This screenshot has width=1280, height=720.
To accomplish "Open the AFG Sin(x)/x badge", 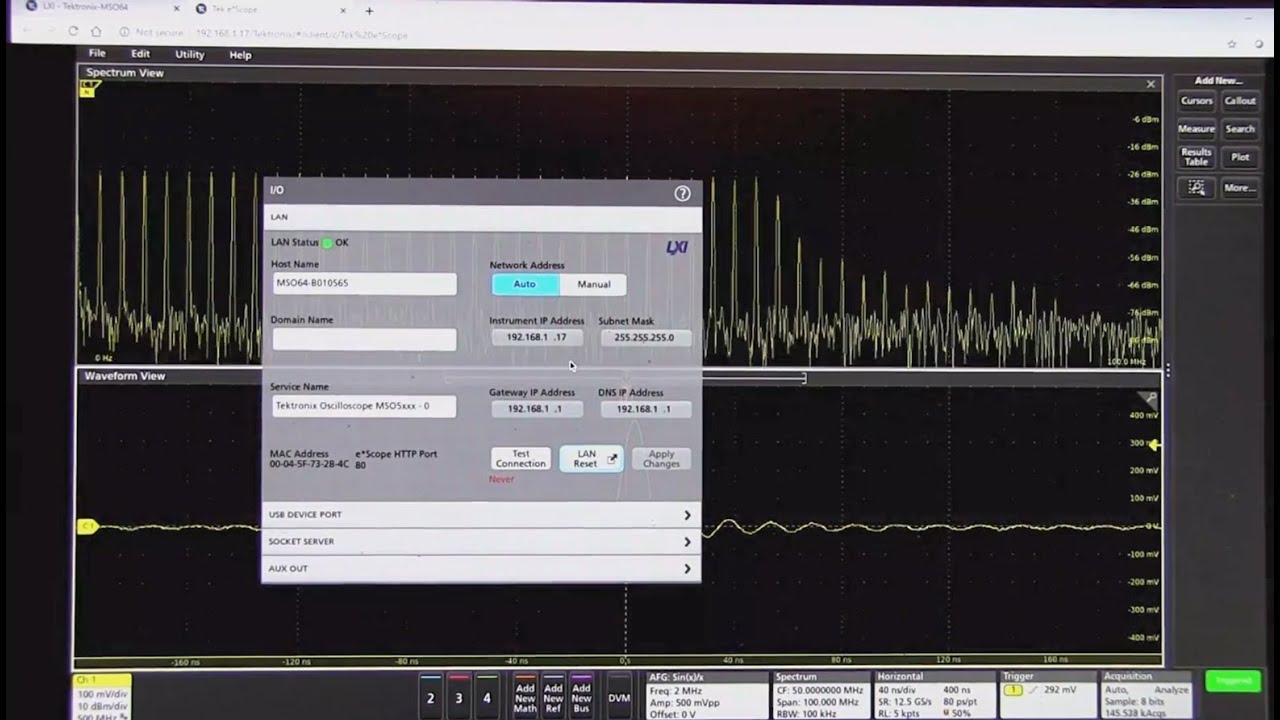I will 706,695.
